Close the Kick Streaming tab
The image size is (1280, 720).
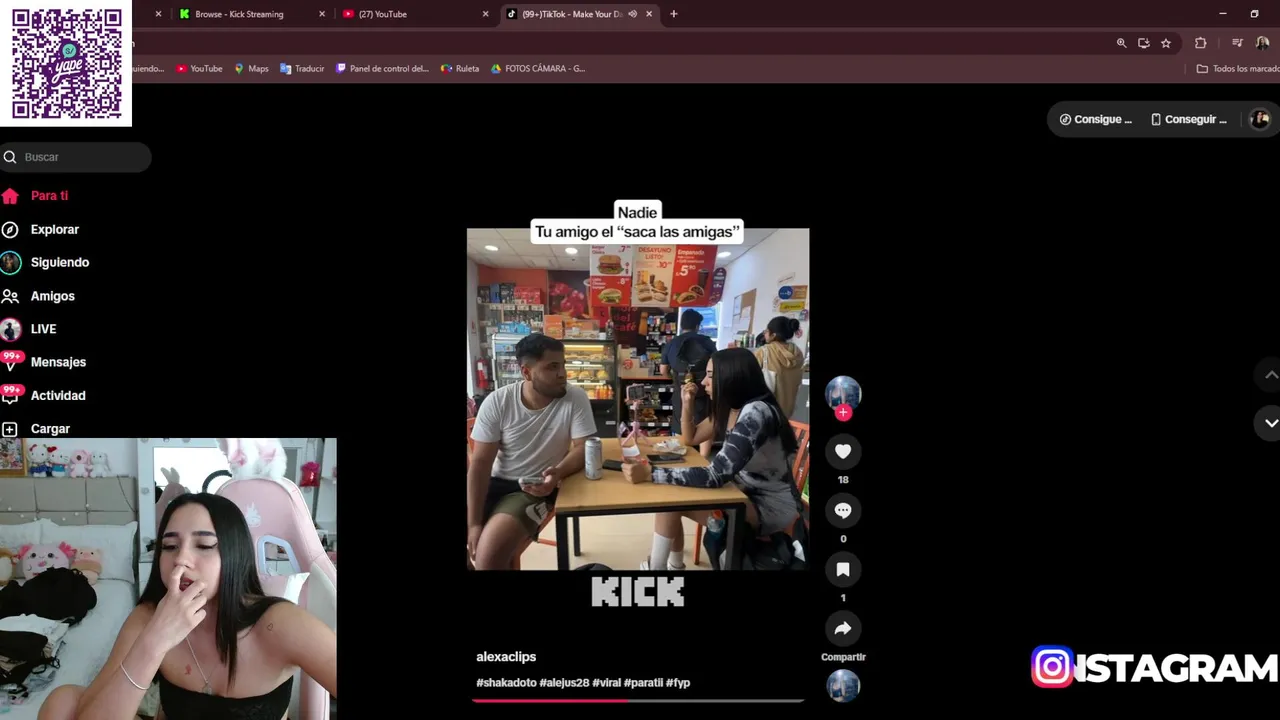[321, 14]
